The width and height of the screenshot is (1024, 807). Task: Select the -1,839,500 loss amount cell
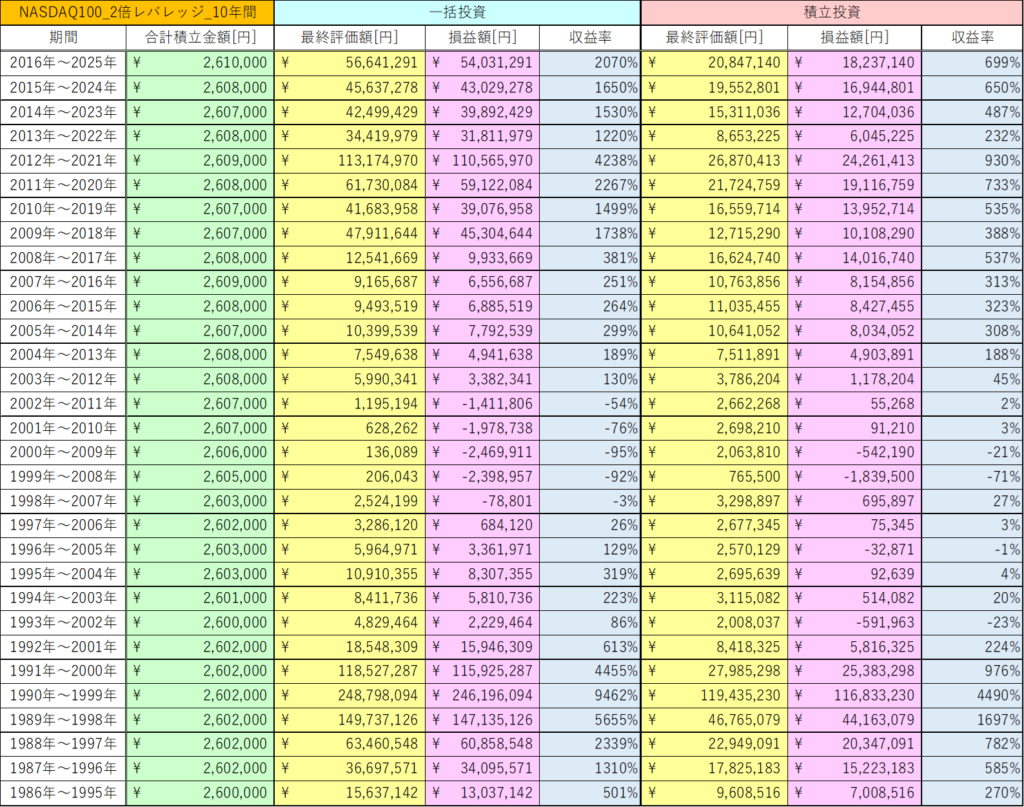[854, 477]
